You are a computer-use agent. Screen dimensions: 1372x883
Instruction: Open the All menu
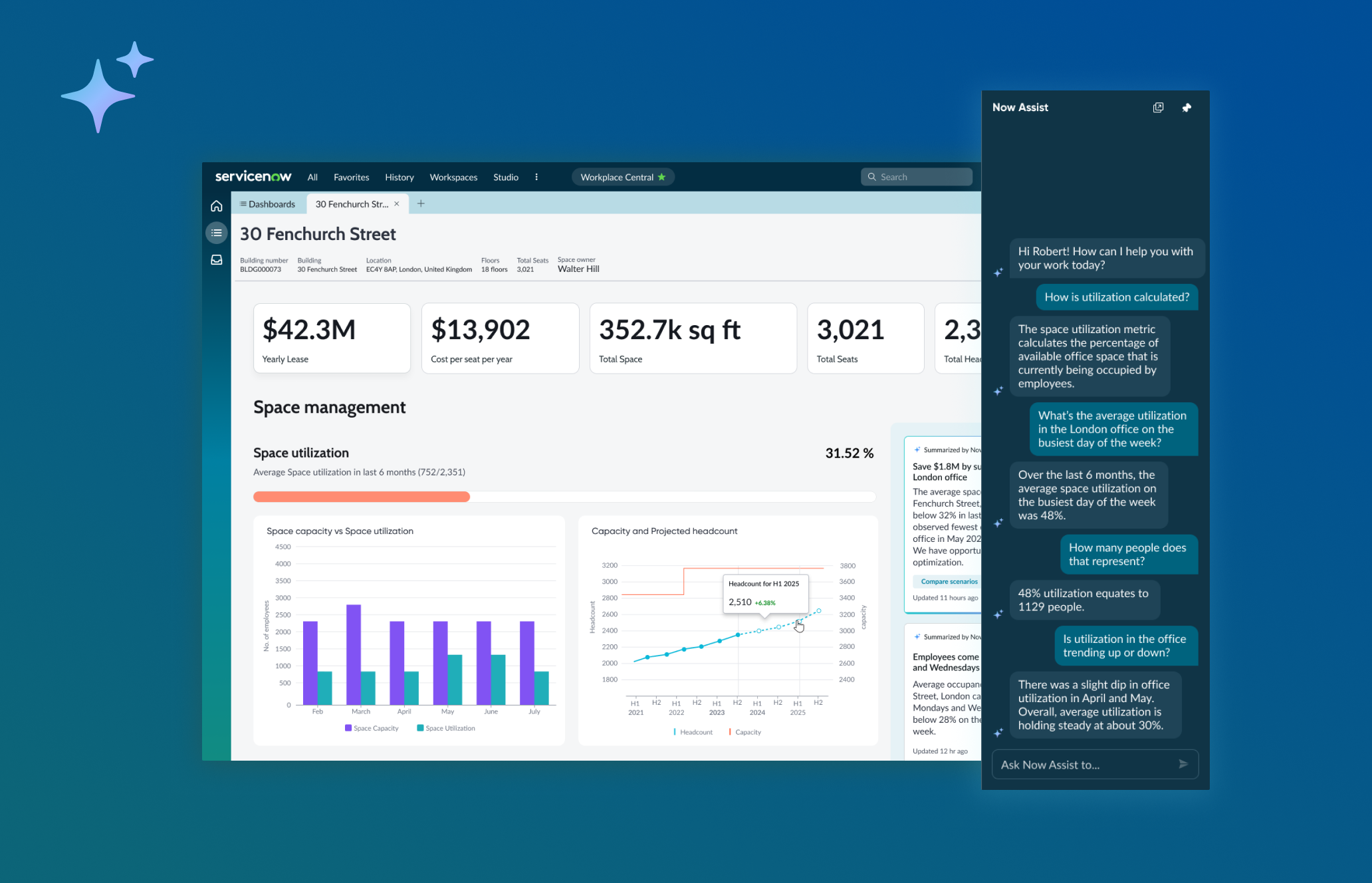[312, 177]
